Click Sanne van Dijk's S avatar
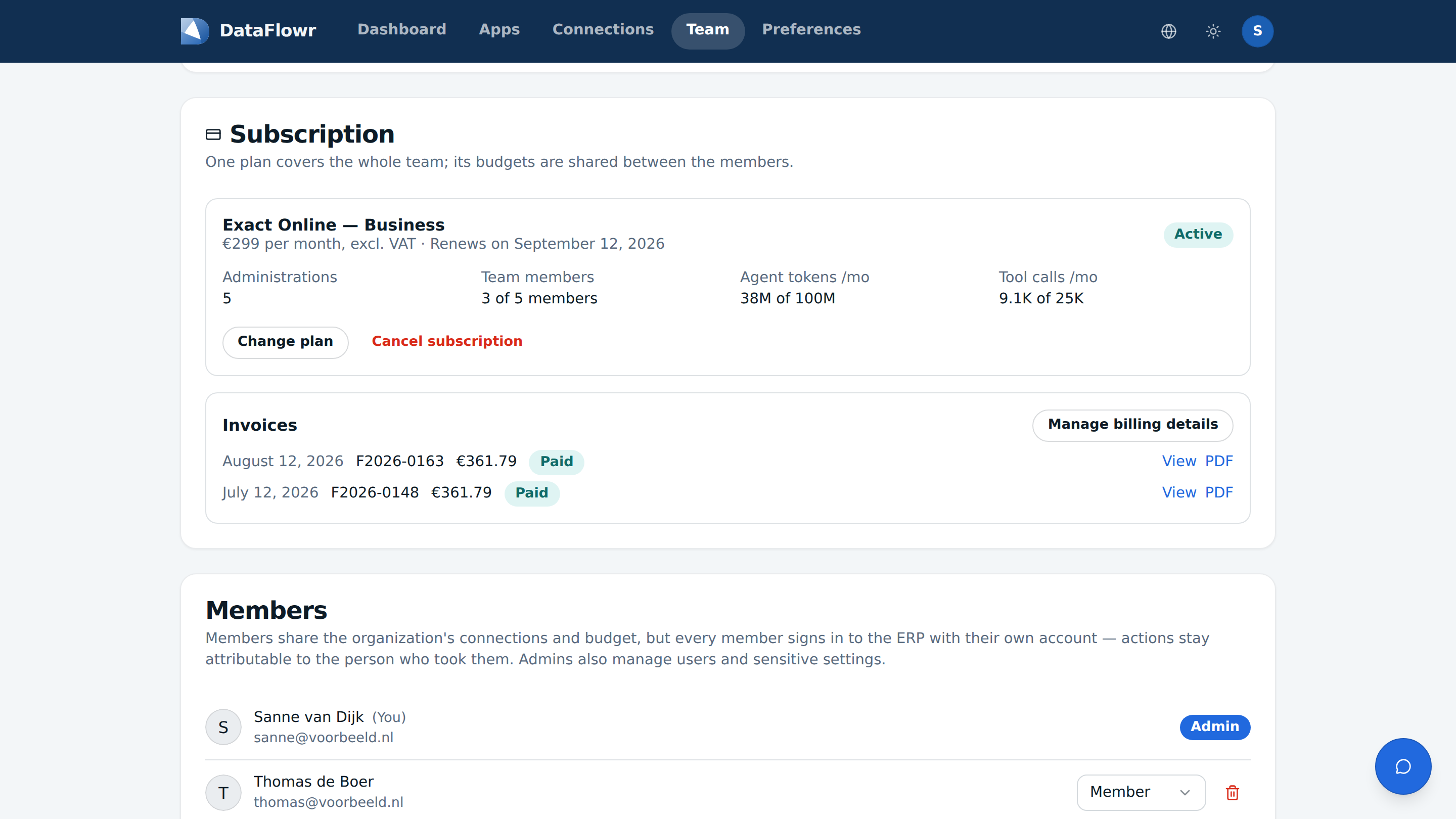 coord(223,727)
